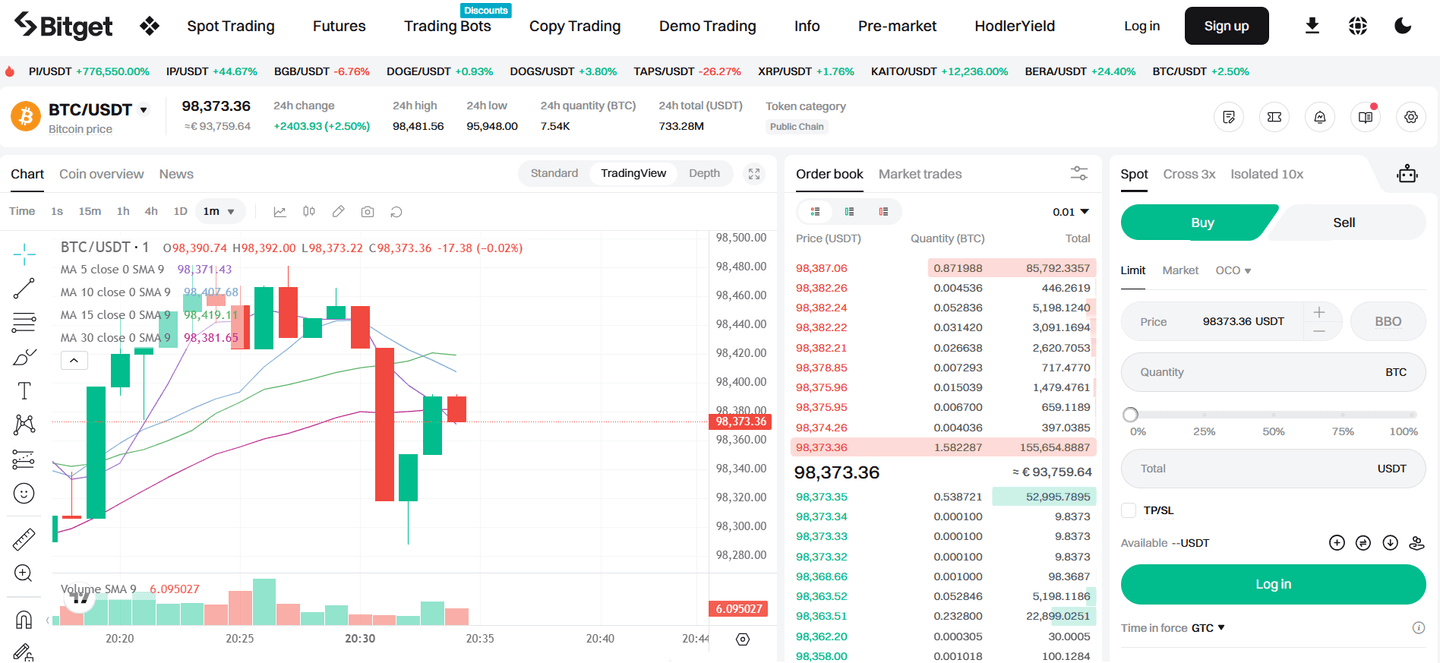Open the emoji annotation tool
This screenshot has height=663, width=1440.
(x=24, y=493)
